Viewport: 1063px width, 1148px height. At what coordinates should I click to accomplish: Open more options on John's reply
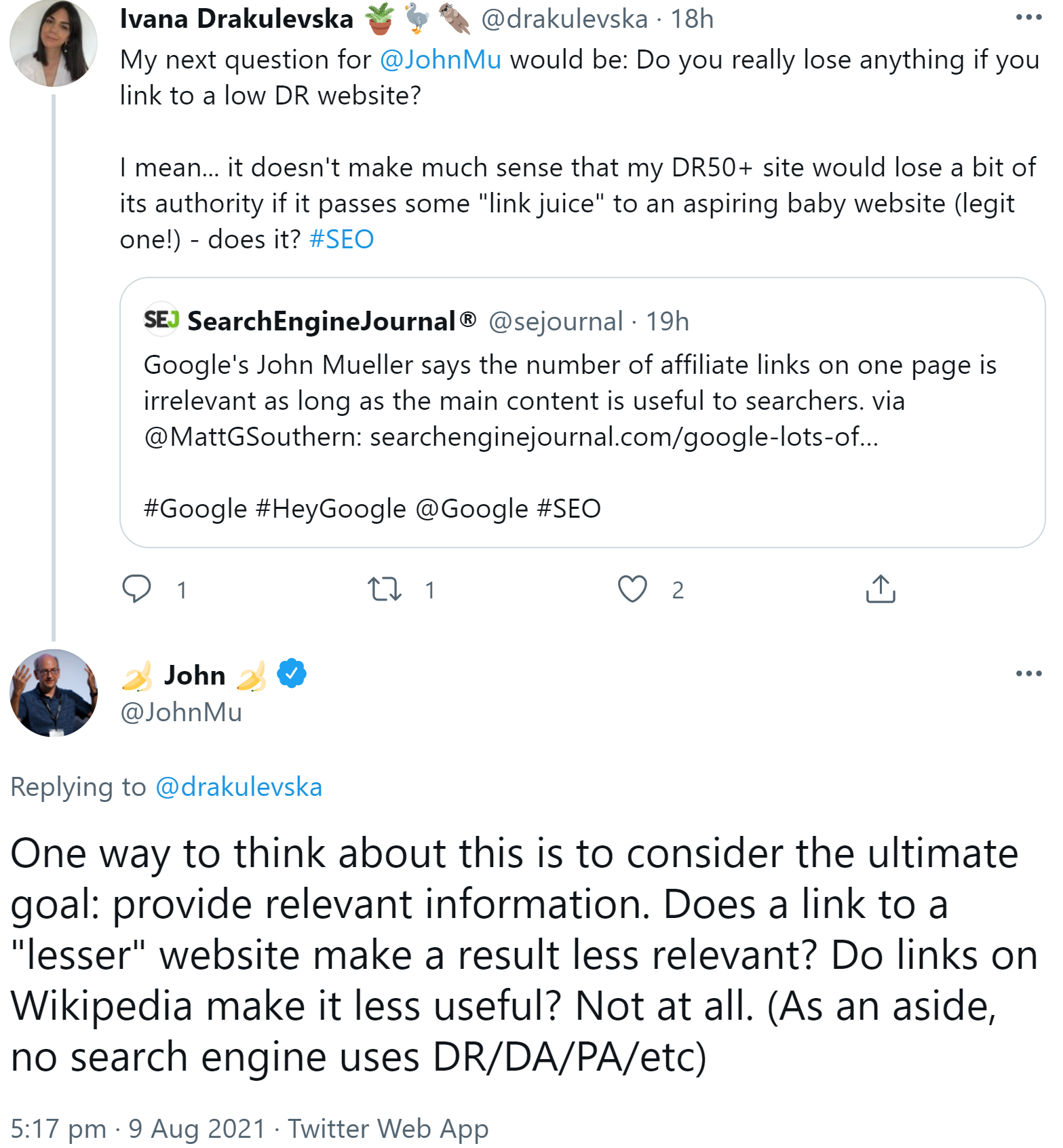(1028, 674)
